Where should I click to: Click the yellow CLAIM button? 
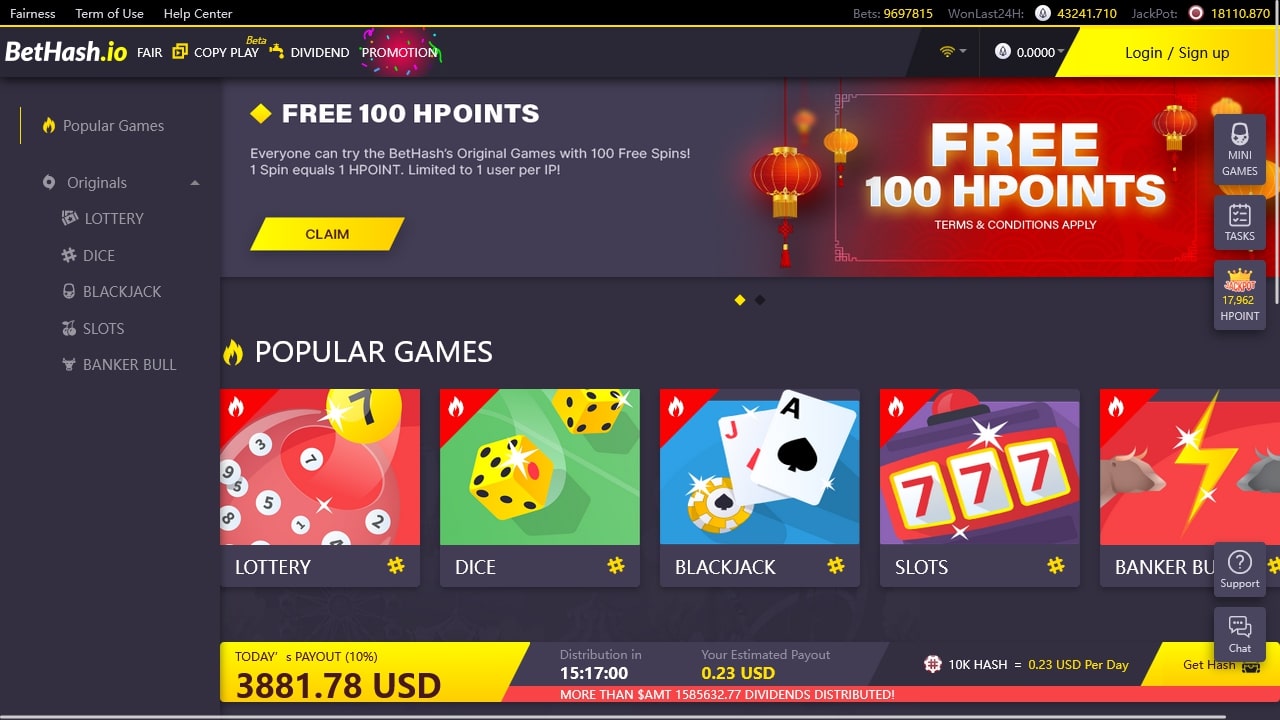coord(327,234)
